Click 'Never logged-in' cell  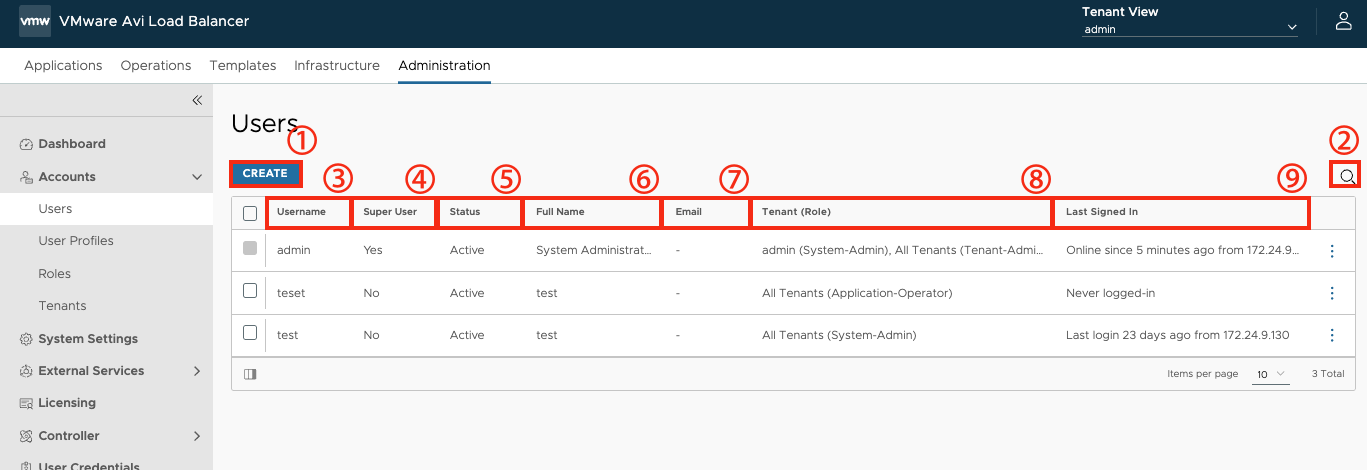point(1108,293)
